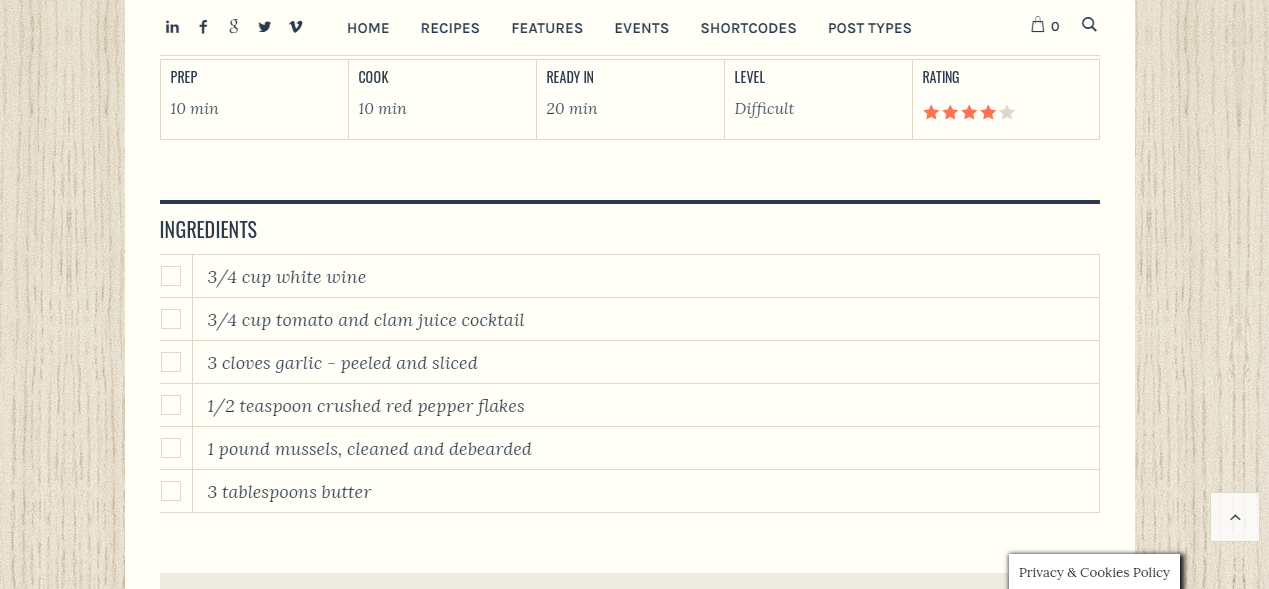Click the Level value 'Difficult'

(x=764, y=108)
